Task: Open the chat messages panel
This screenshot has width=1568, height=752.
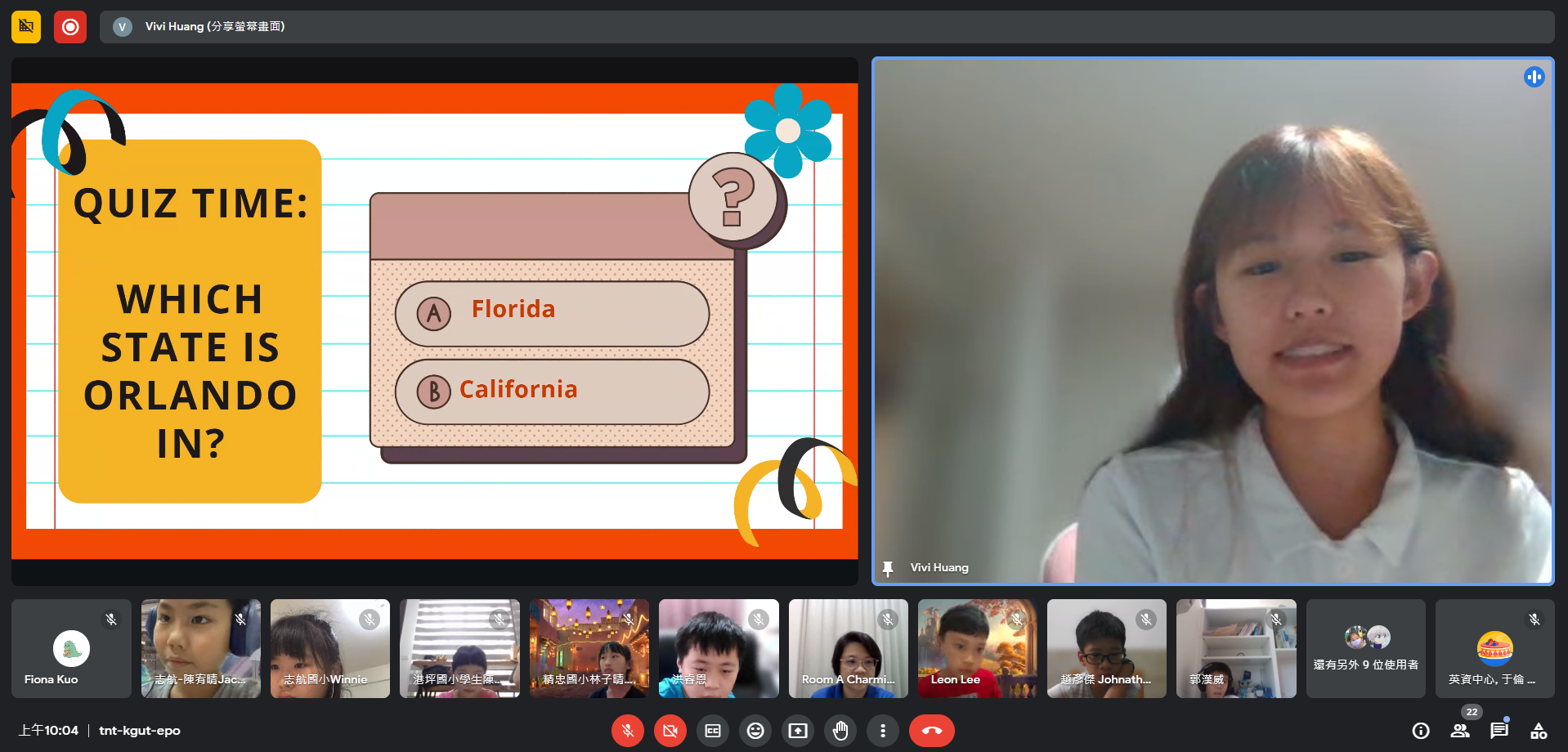Action: [x=1499, y=731]
